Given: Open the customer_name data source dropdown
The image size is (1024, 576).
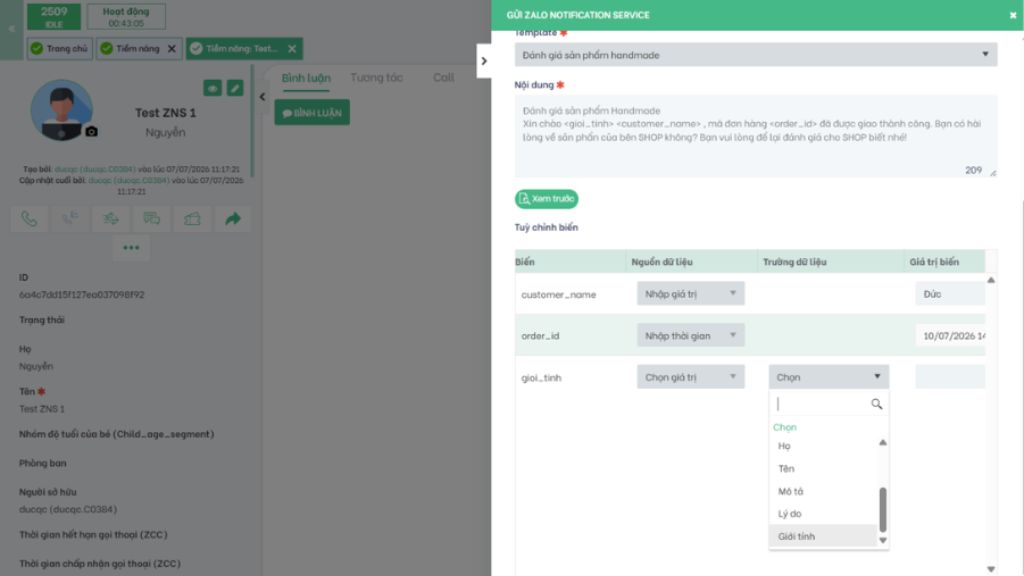Looking at the screenshot, I should click(690, 294).
